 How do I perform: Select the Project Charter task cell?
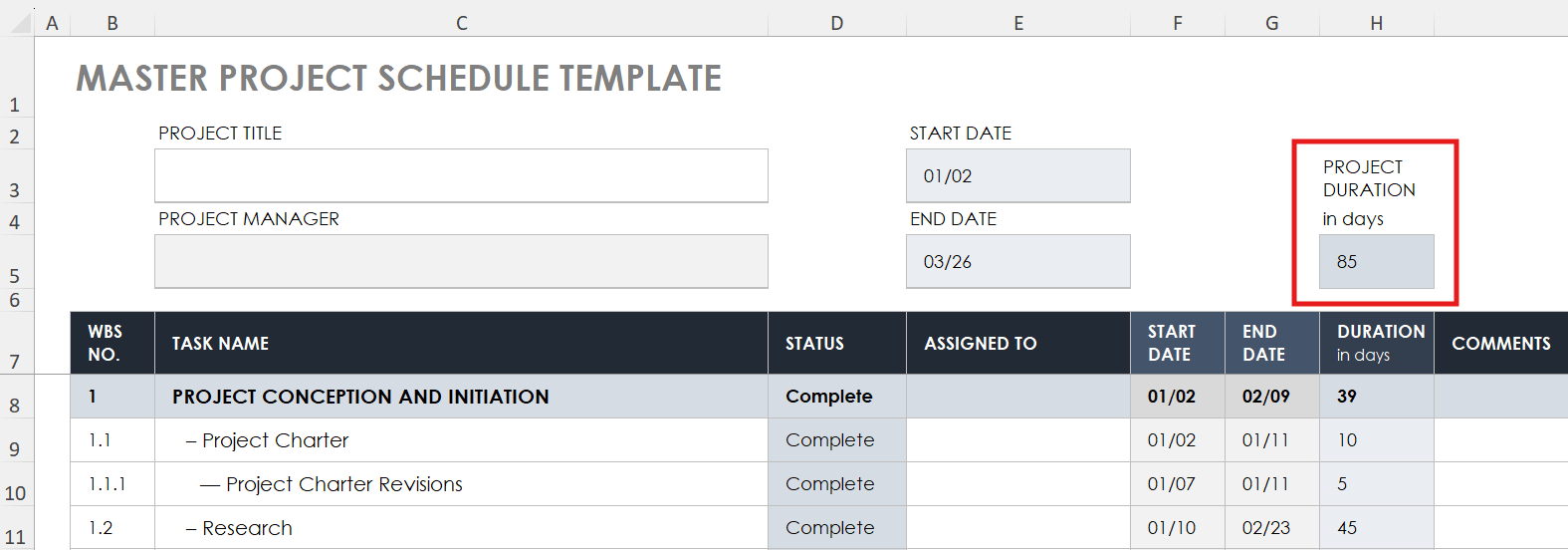461,440
